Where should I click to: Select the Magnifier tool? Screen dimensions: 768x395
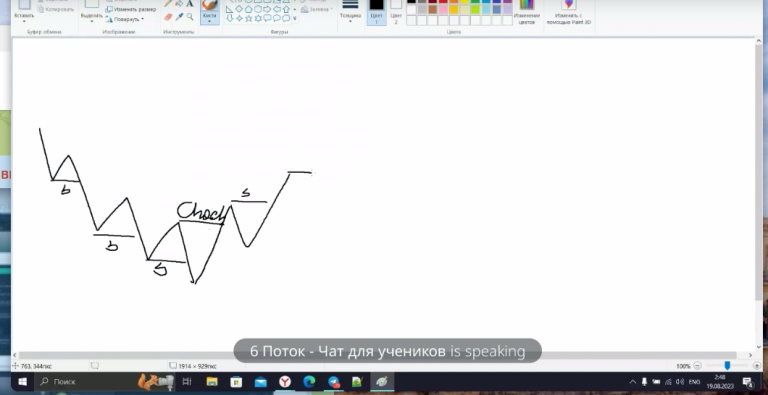(190, 17)
